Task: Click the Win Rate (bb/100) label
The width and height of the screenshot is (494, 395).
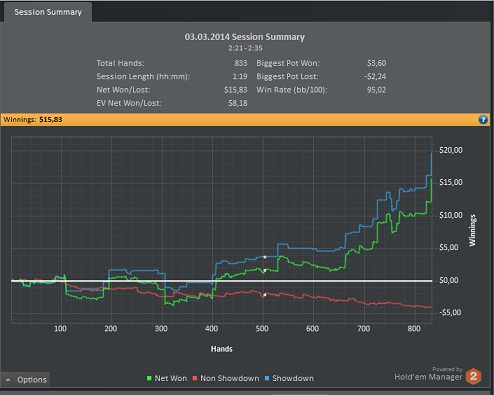Action: (292, 90)
